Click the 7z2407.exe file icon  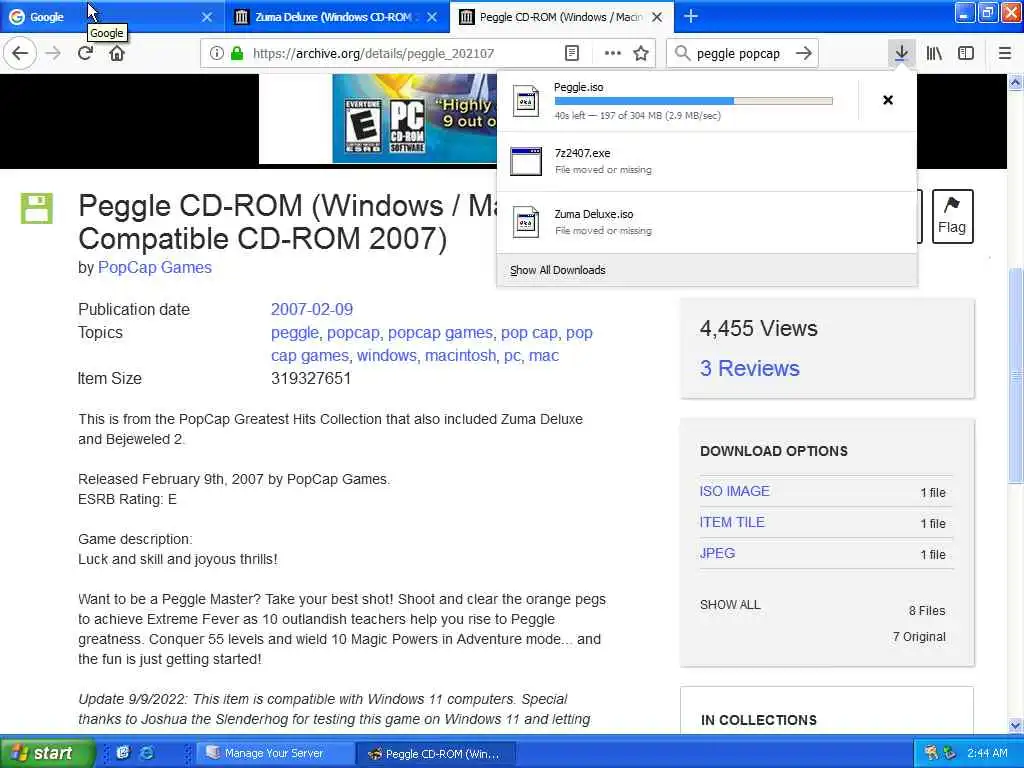(526, 161)
